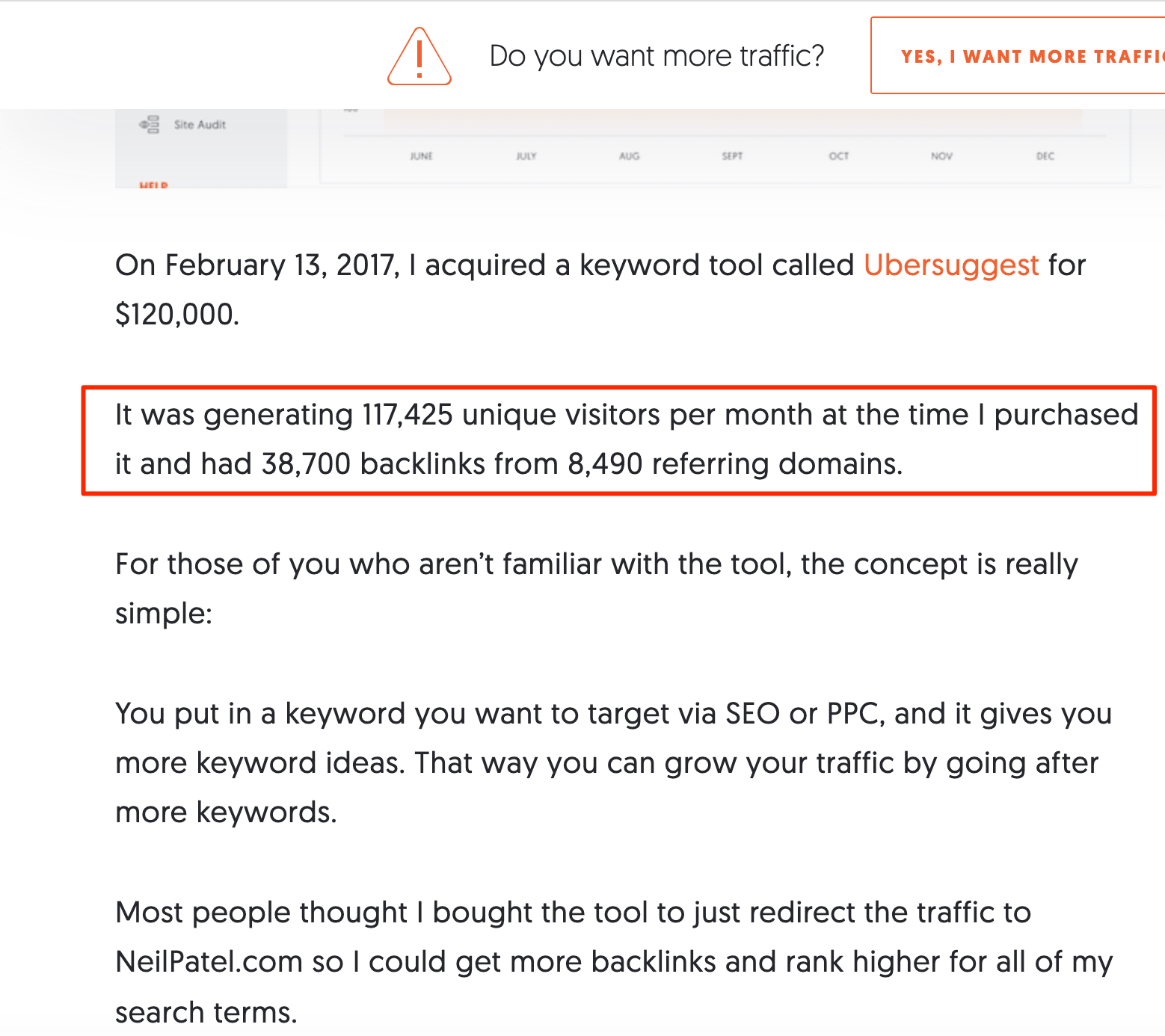Click the HELP section heading in sidebar
The width and height of the screenshot is (1165, 1036).
(x=153, y=184)
